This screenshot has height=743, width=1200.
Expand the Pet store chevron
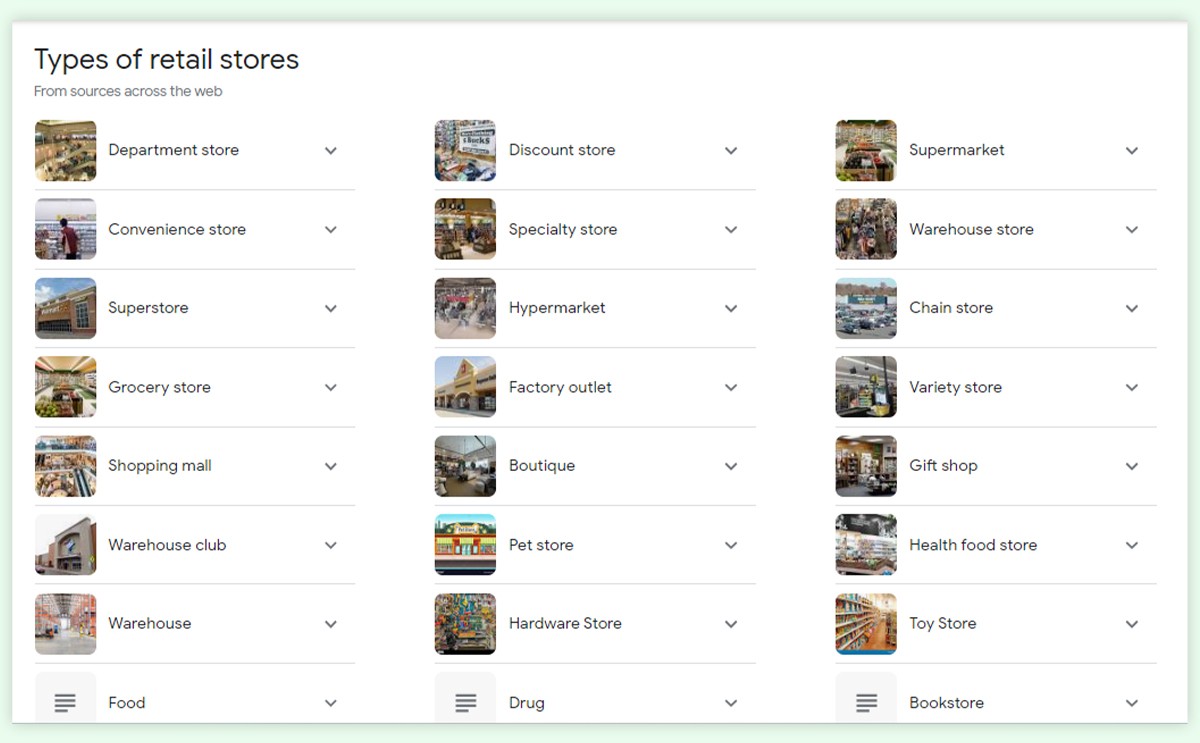point(731,546)
